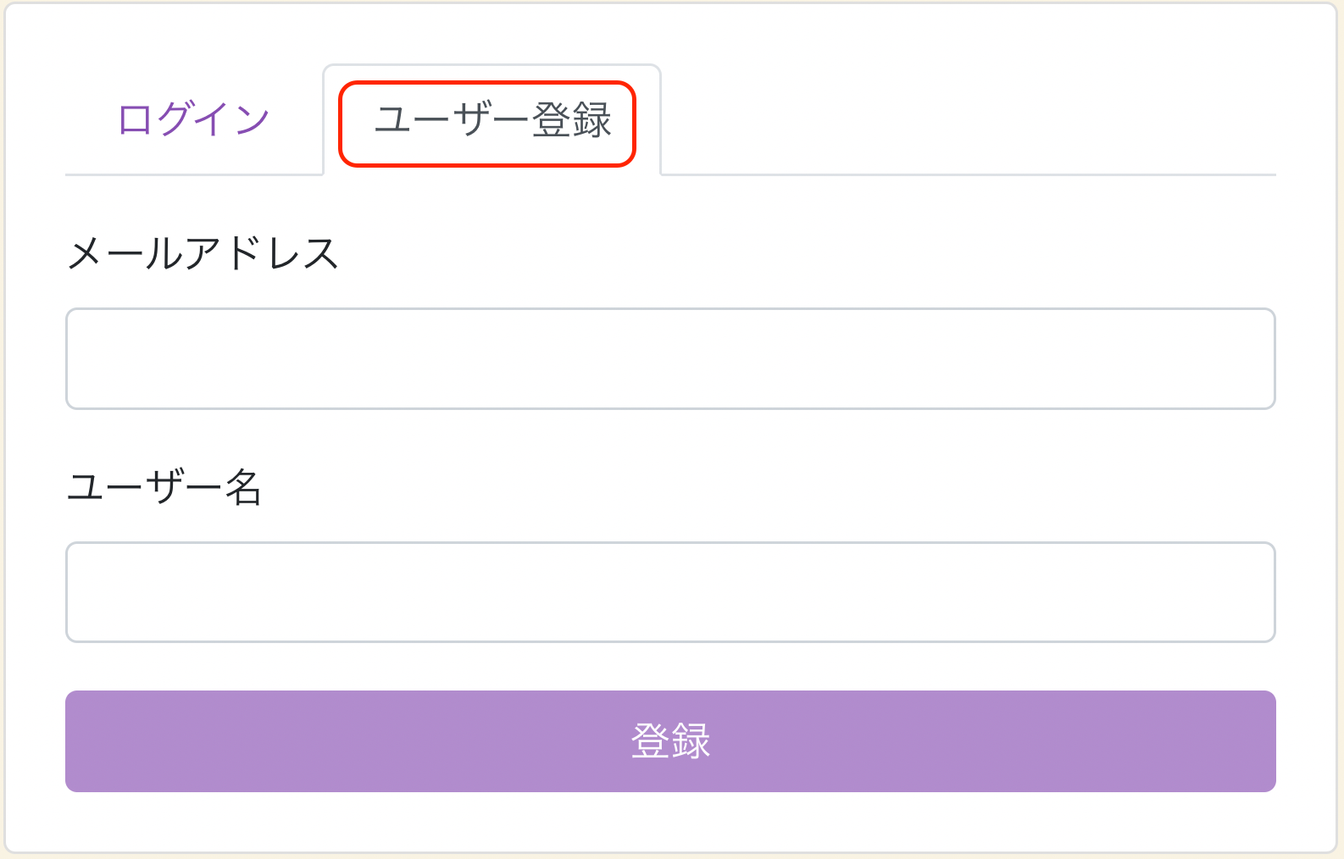Place cursor in username box
The image size is (1344, 859).
(x=670, y=592)
